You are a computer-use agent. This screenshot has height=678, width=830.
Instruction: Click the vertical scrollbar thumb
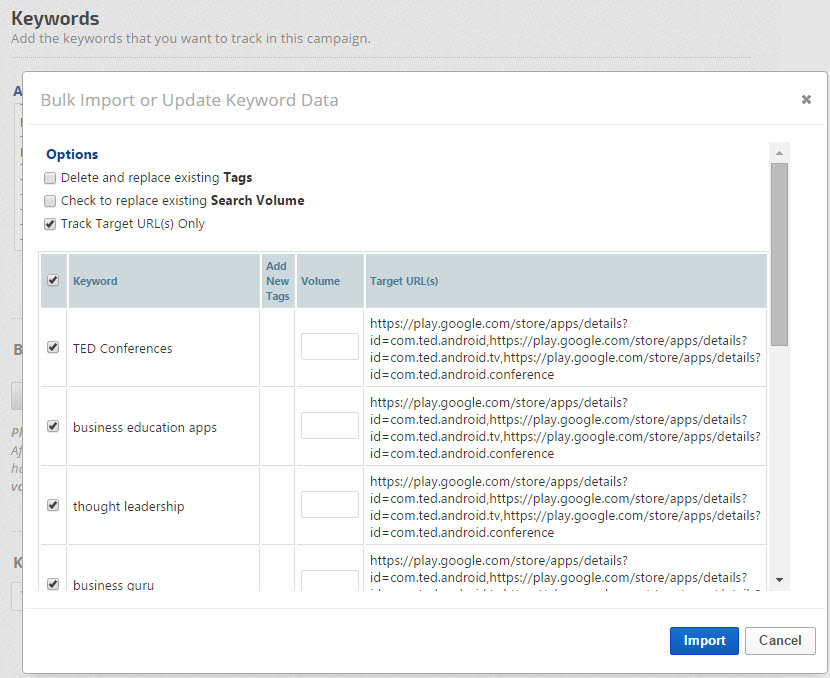click(x=779, y=255)
